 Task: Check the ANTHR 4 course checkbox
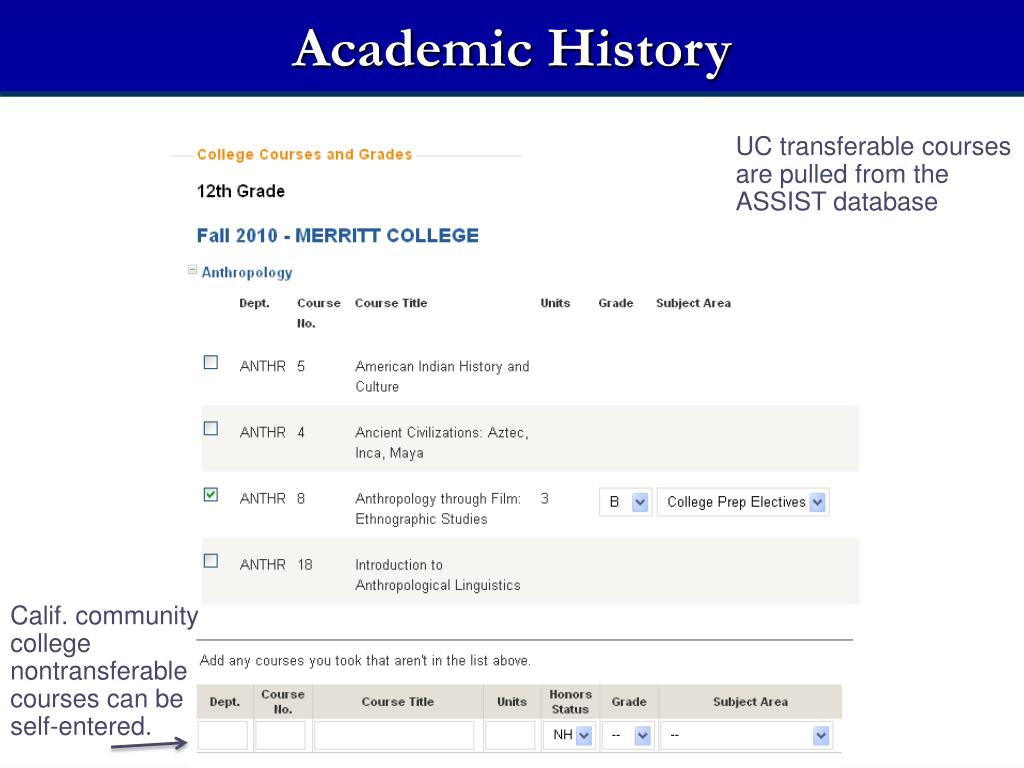(x=210, y=428)
